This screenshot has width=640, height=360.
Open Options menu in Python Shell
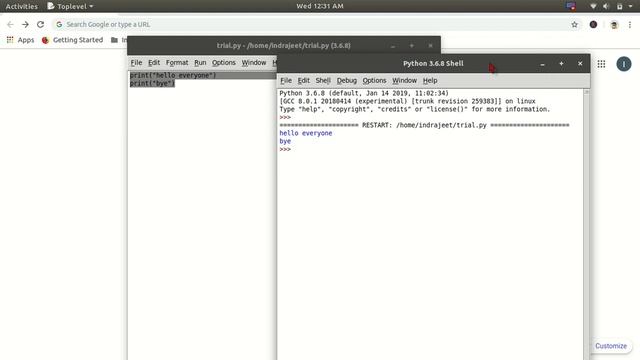374,80
